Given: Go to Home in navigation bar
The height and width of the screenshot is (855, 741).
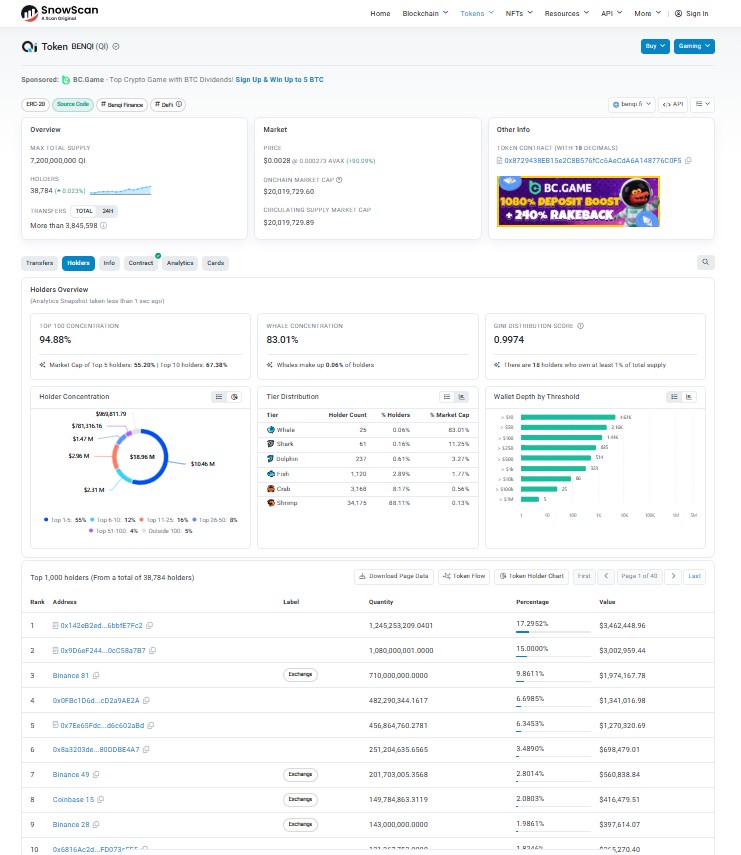Looking at the screenshot, I should (380, 14).
